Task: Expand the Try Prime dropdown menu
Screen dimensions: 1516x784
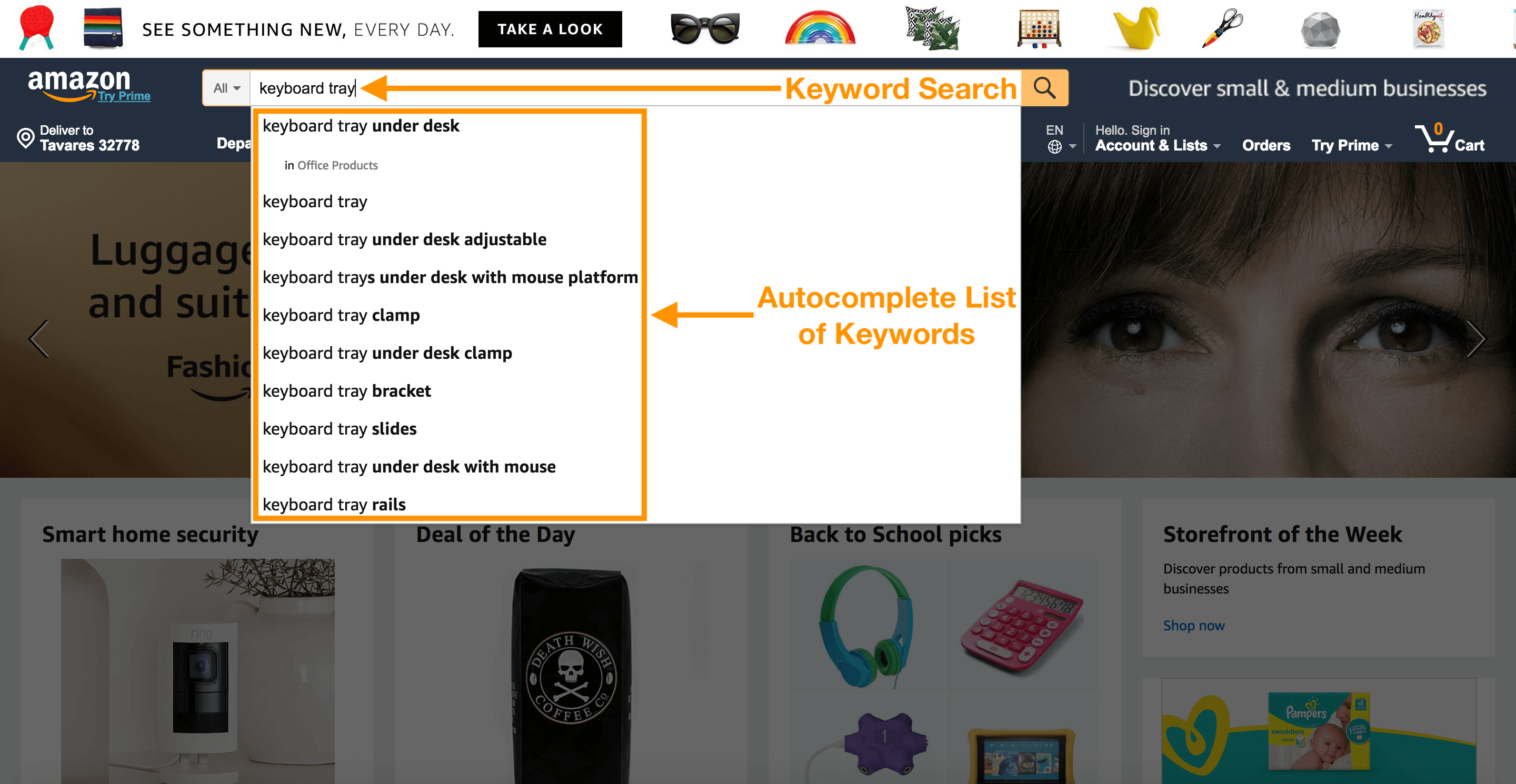Action: pyautogui.click(x=1351, y=145)
